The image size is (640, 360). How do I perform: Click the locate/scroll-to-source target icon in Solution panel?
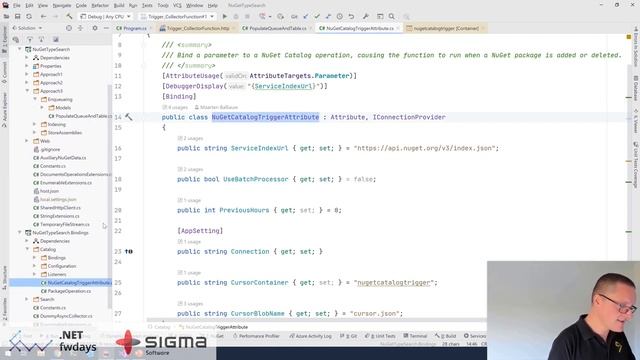69,28
